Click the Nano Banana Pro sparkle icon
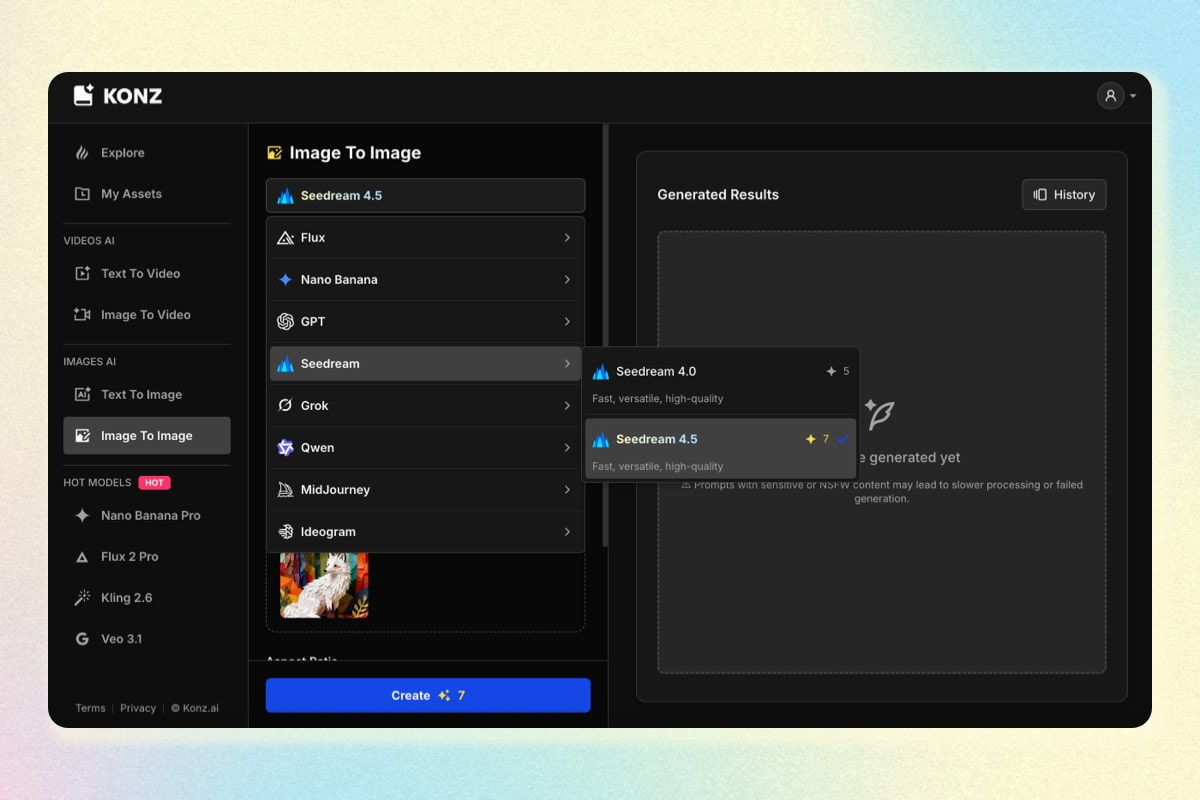 click(x=83, y=515)
